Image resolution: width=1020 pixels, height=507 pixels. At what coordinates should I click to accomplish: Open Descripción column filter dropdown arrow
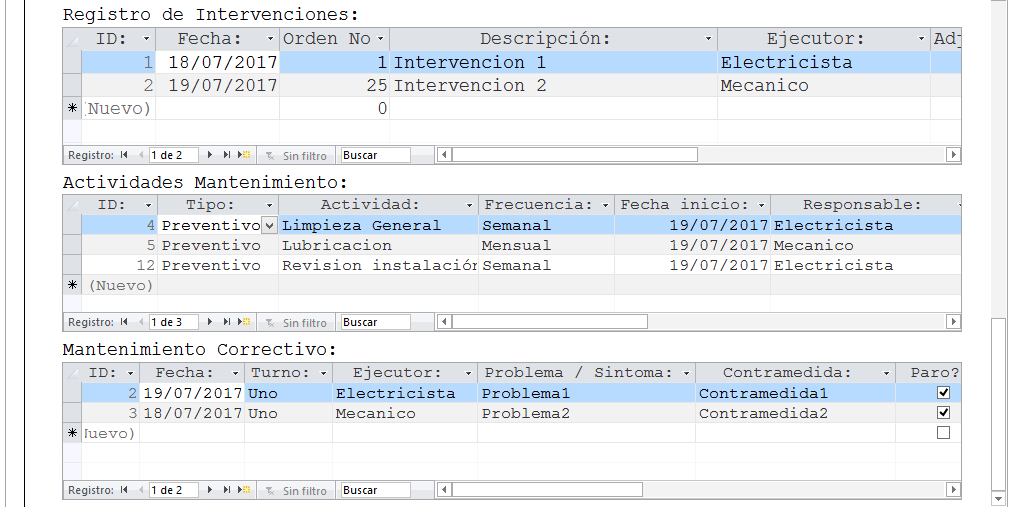pos(708,39)
